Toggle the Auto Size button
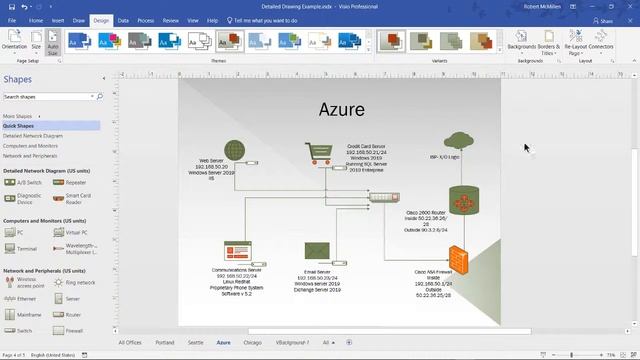Screen dimensions: 640x360 (53, 42)
